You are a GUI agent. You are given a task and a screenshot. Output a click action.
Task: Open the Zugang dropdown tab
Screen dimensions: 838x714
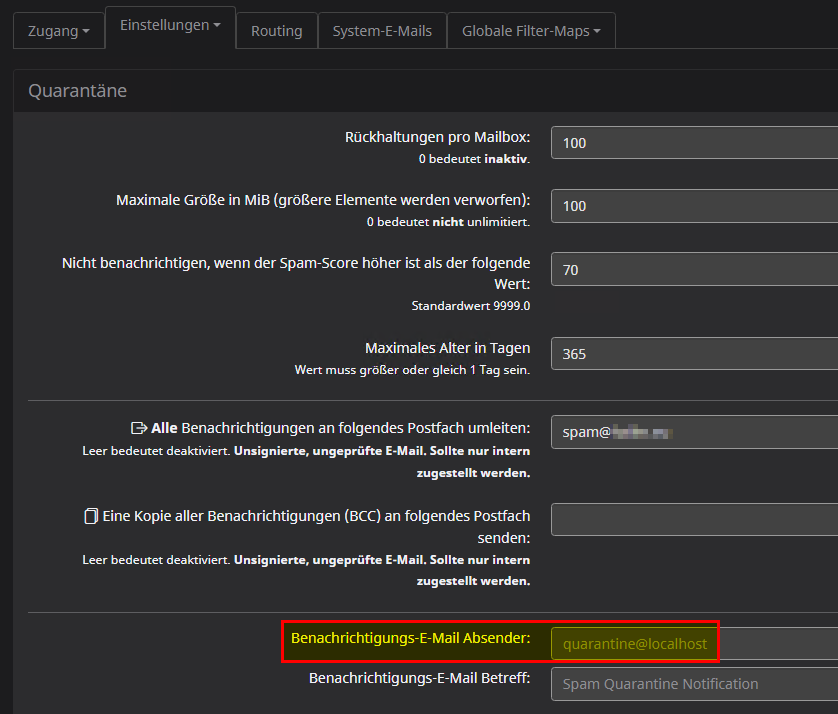point(58,31)
